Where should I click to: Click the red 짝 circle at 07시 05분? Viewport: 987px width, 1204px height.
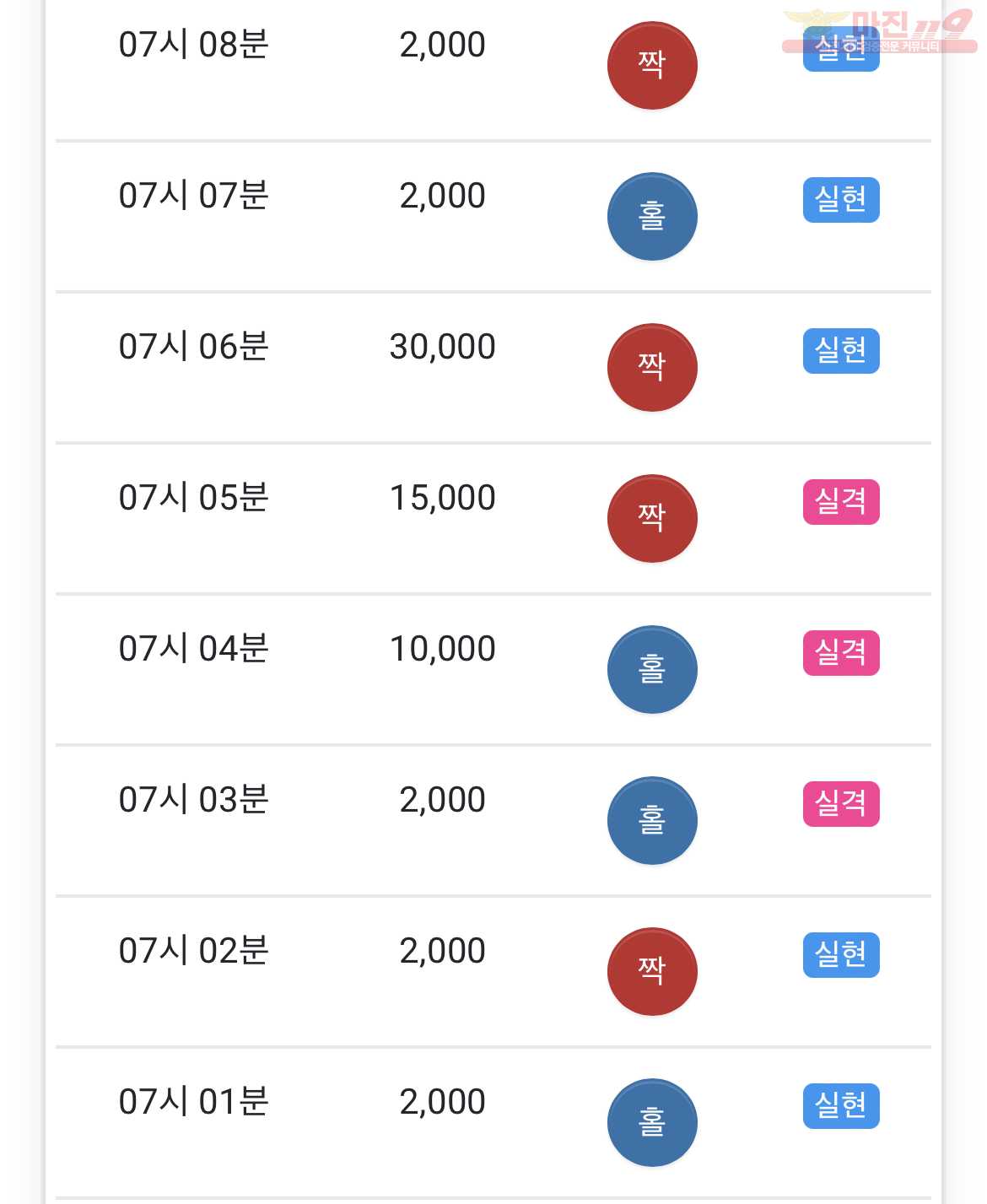coord(652,519)
